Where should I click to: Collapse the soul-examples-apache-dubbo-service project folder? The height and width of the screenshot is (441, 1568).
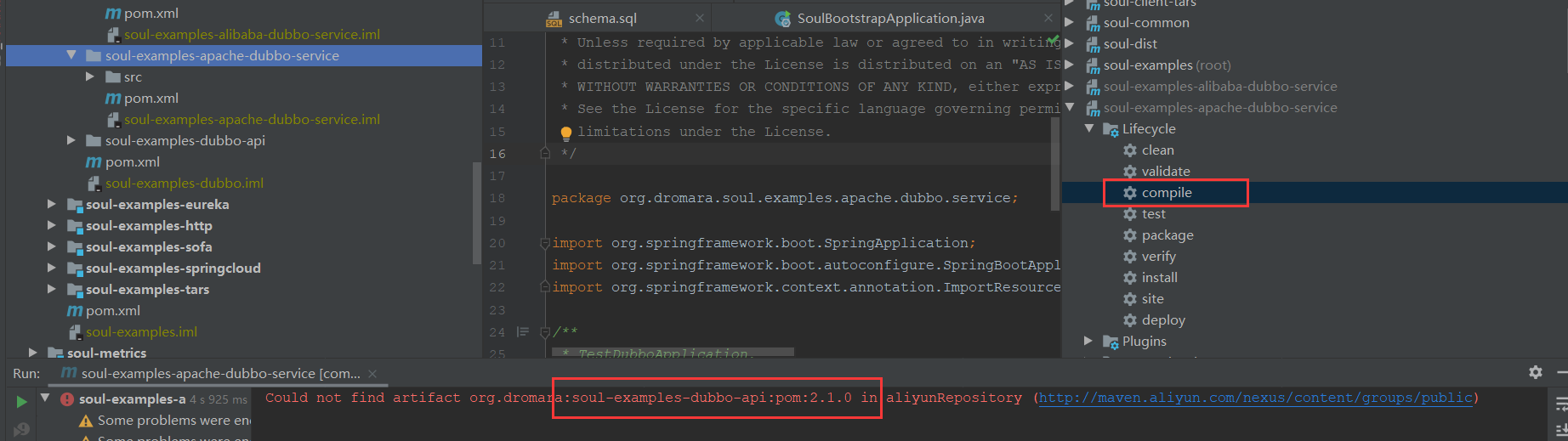pos(71,55)
